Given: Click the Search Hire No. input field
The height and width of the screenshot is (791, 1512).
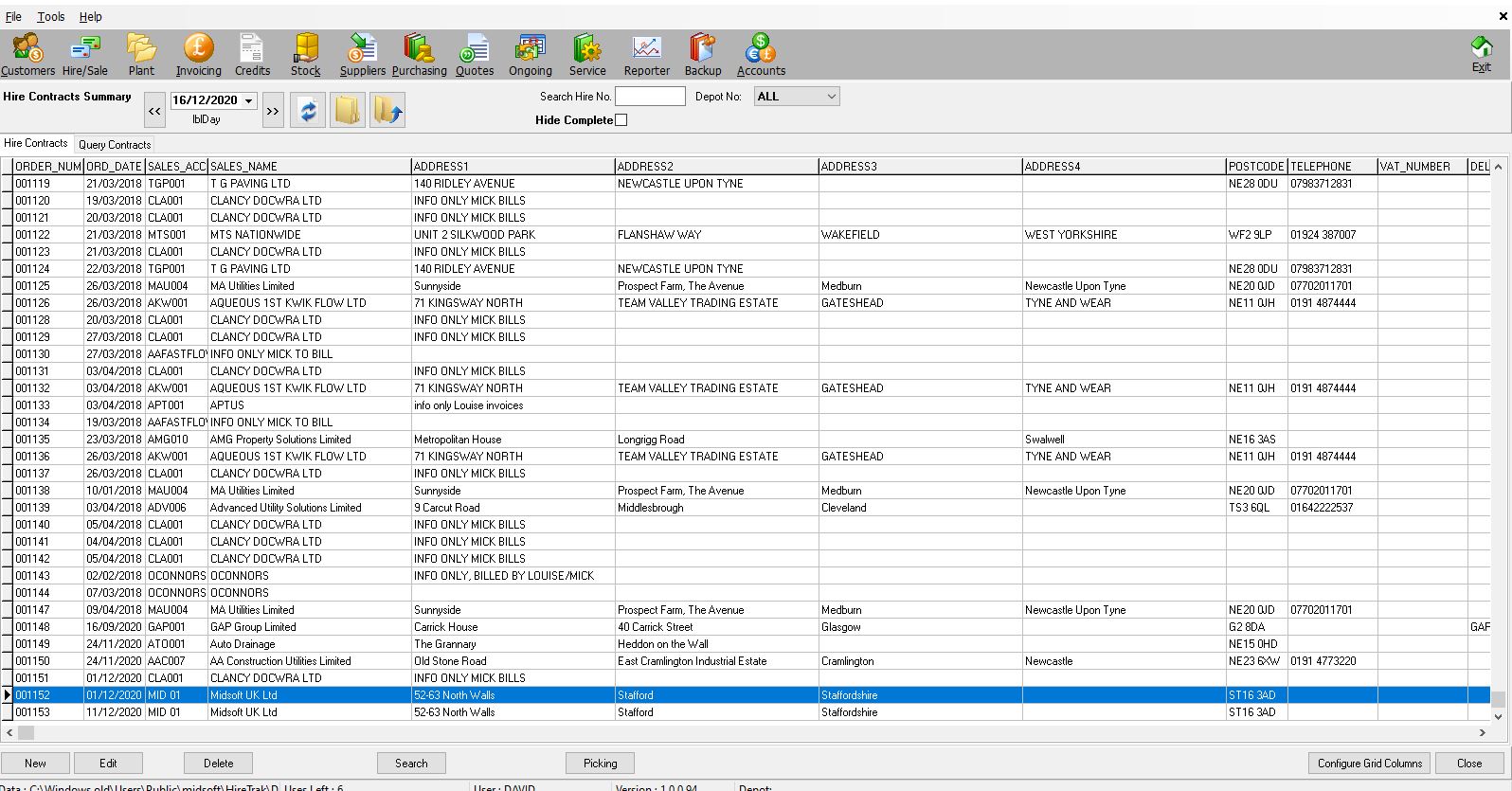Looking at the screenshot, I should (649, 97).
